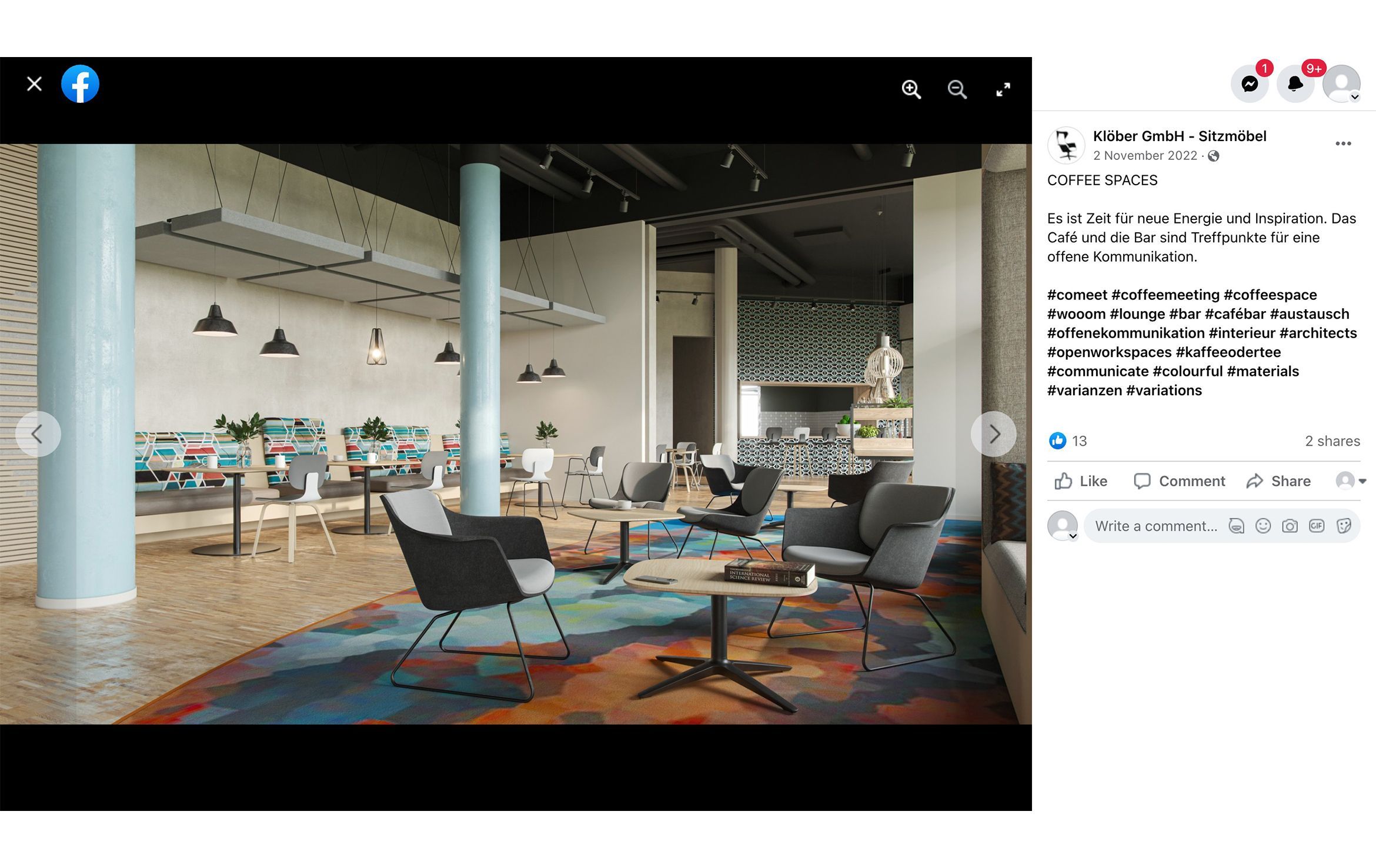Attach a photo using the camera icon
The image size is (1376, 868).
1290,525
